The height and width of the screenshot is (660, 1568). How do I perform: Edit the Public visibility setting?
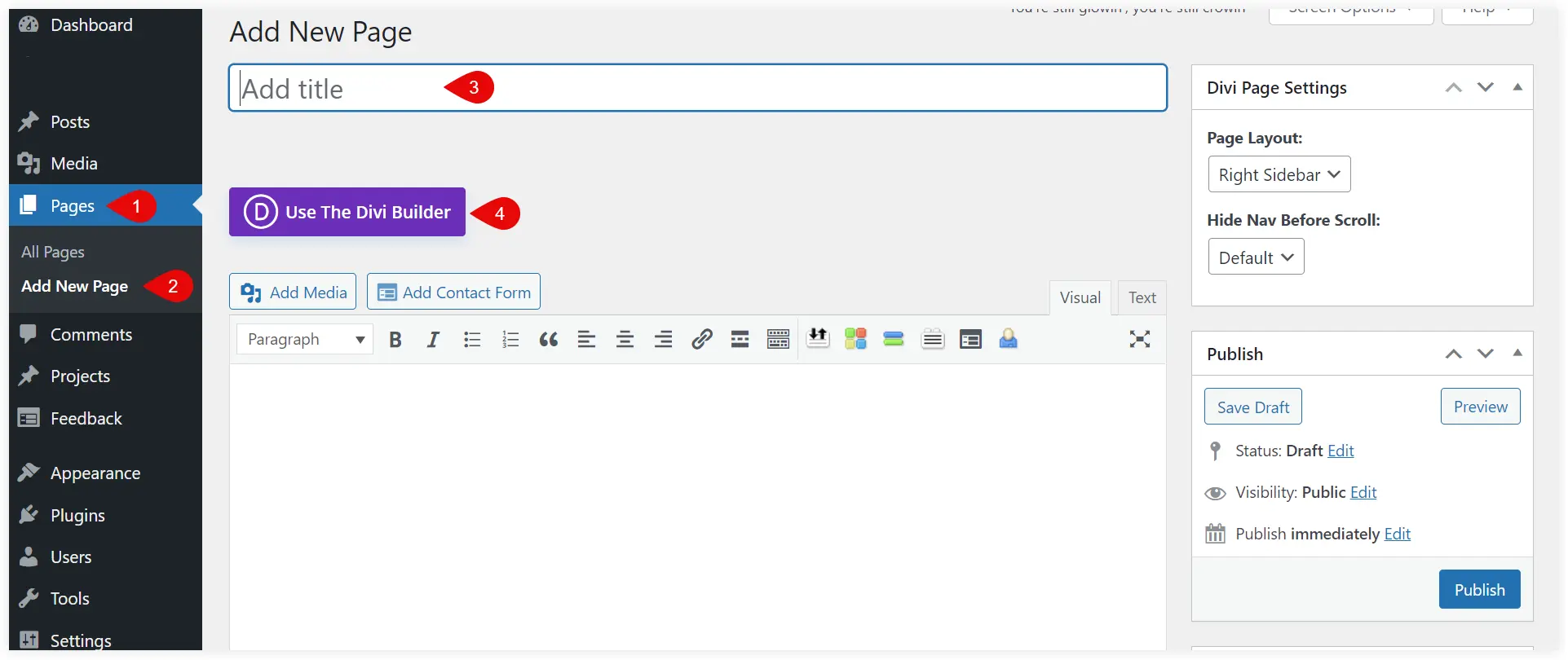pyautogui.click(x=1363, y=493)
